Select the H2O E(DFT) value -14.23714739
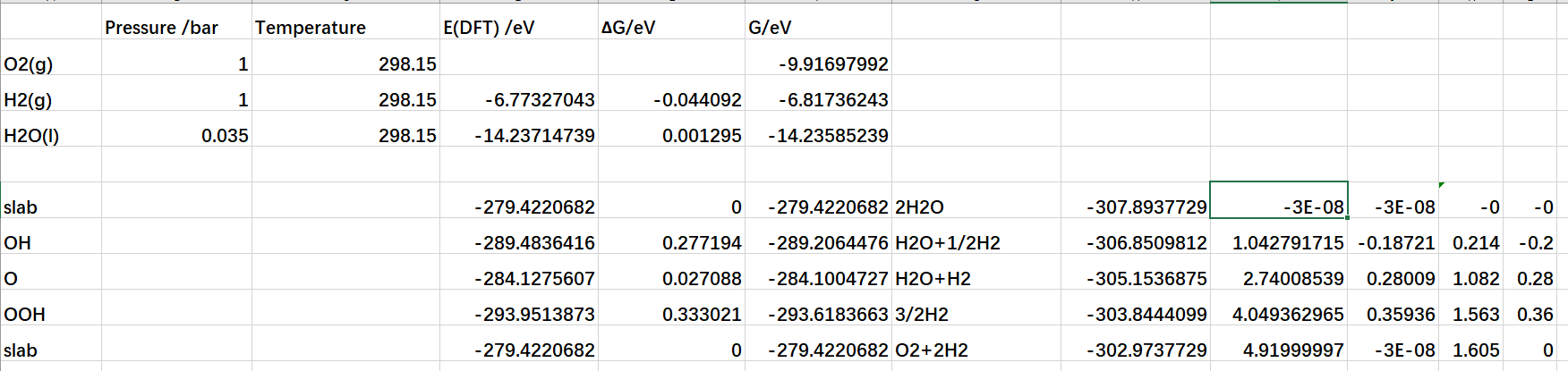Viewport: 1568px width, 371px height. pyautogui.click(x=518, y=135)
